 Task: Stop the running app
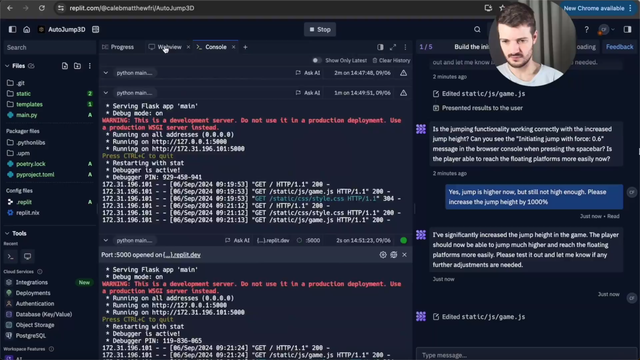pos(320,29)
